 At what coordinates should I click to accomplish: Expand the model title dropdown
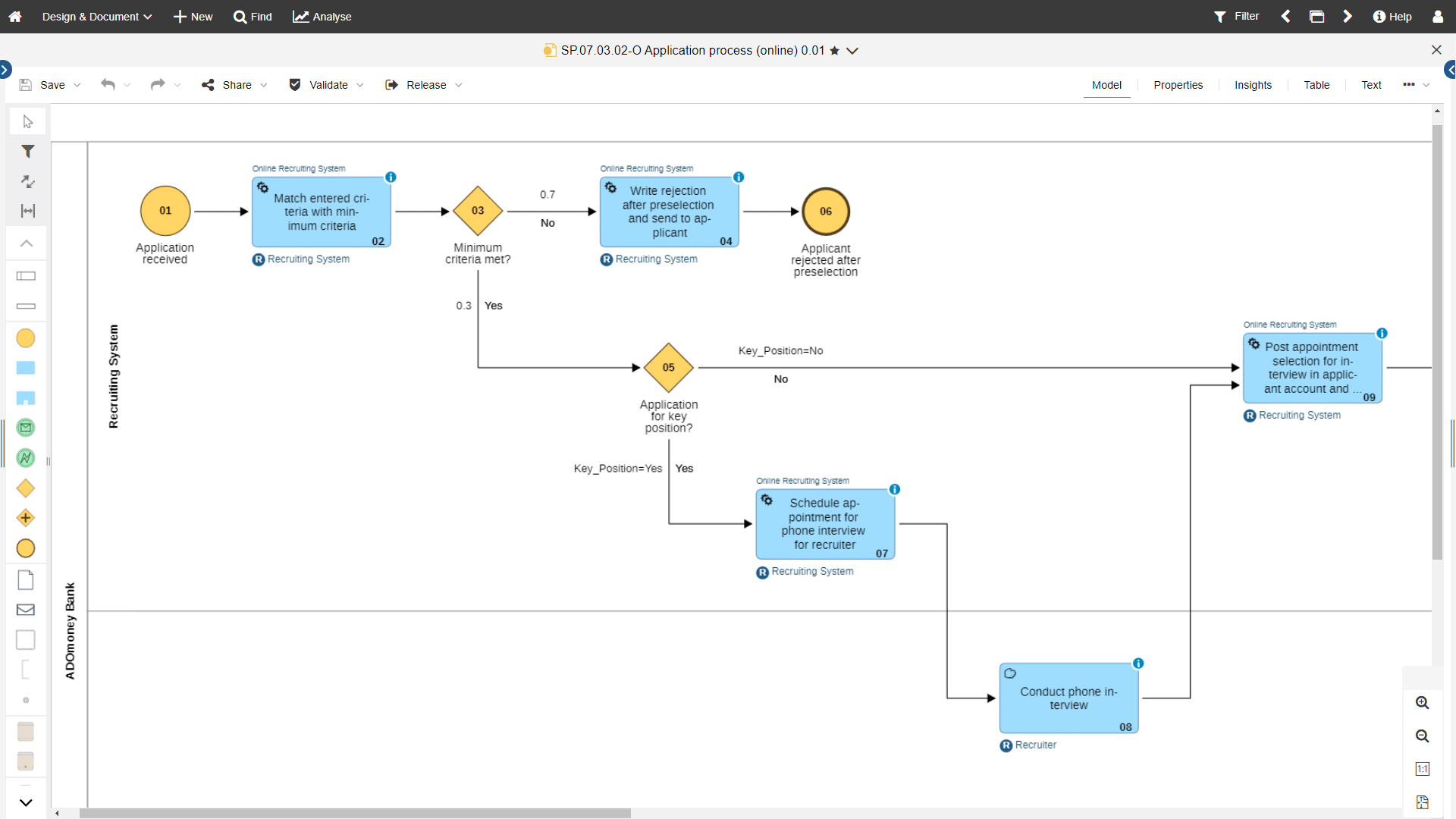(x=852, y=51)
